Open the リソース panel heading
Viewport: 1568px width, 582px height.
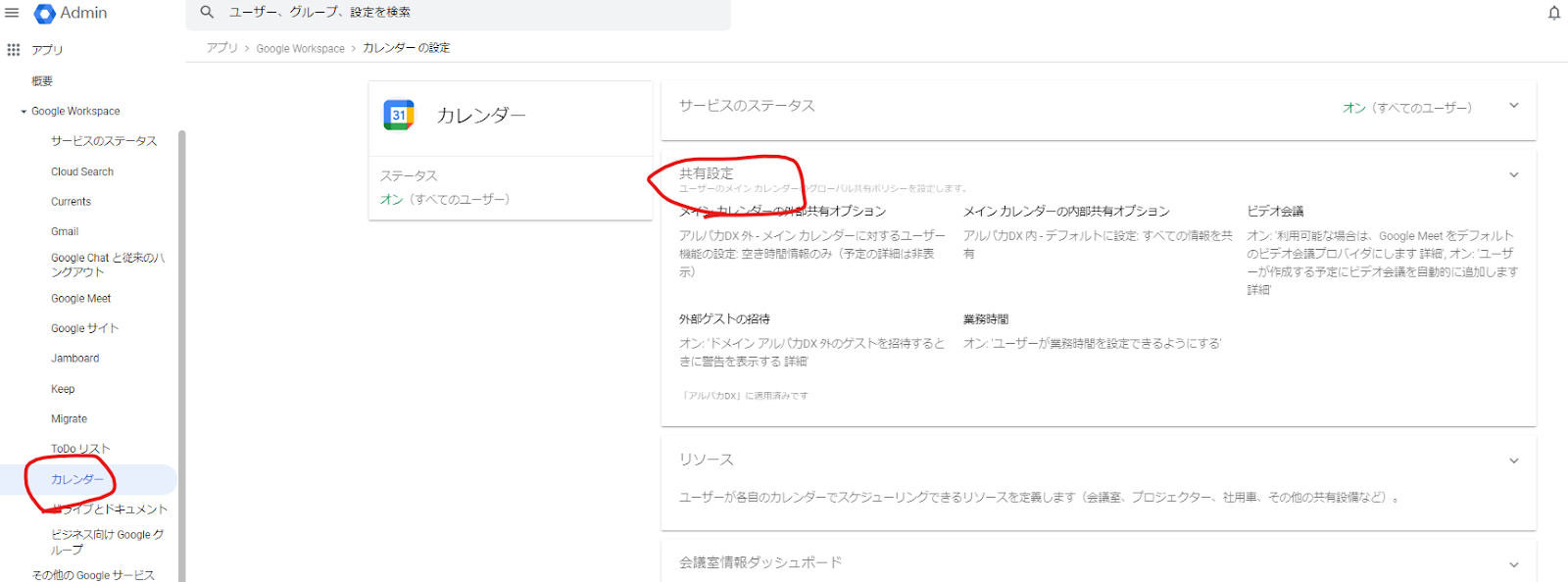pos(706,460)
